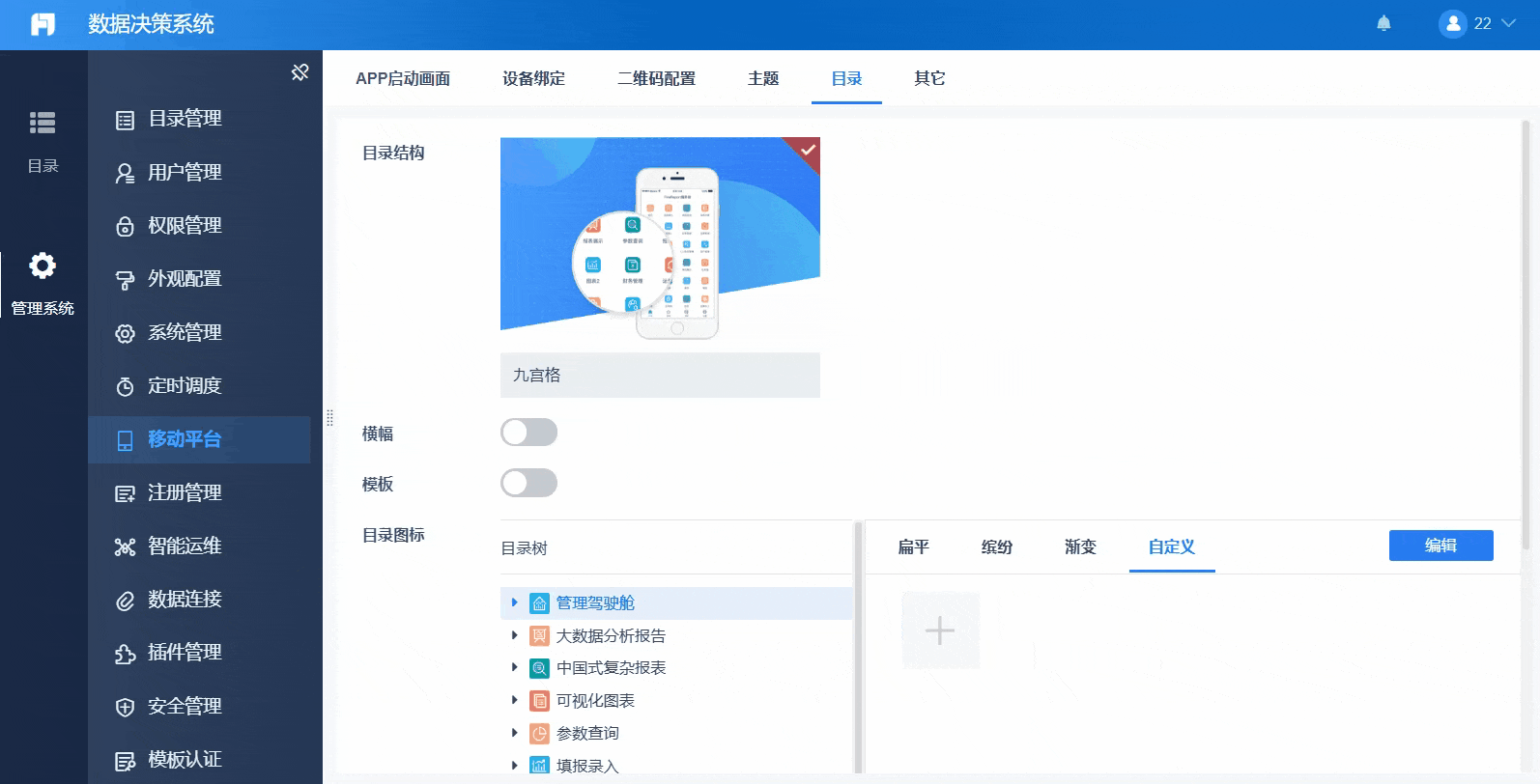Click the 安全管理 shield icon
The height and width of the screenshot is (784, 1540).
tap(125, 707)
